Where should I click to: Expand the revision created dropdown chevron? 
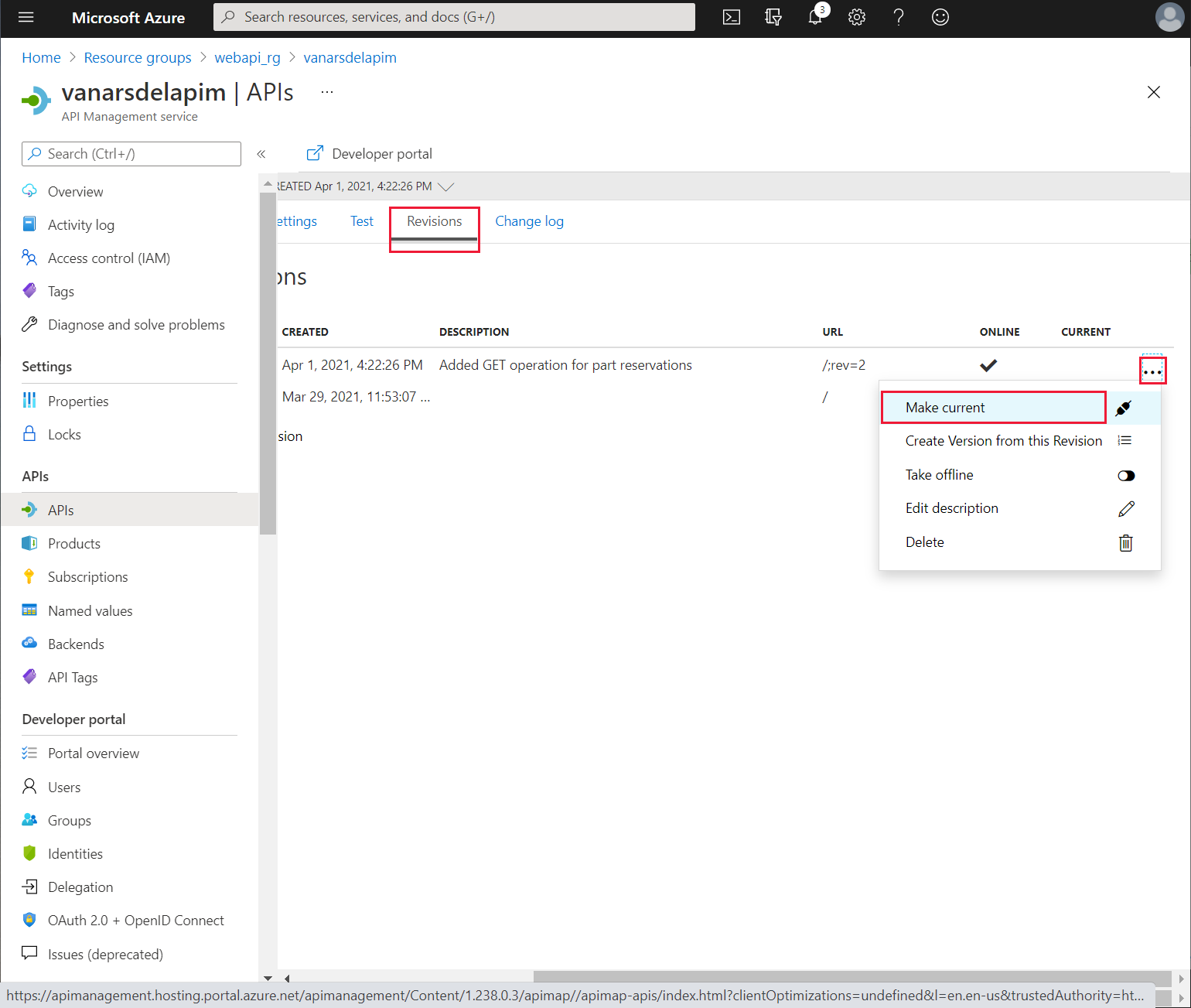pos(445,186)
